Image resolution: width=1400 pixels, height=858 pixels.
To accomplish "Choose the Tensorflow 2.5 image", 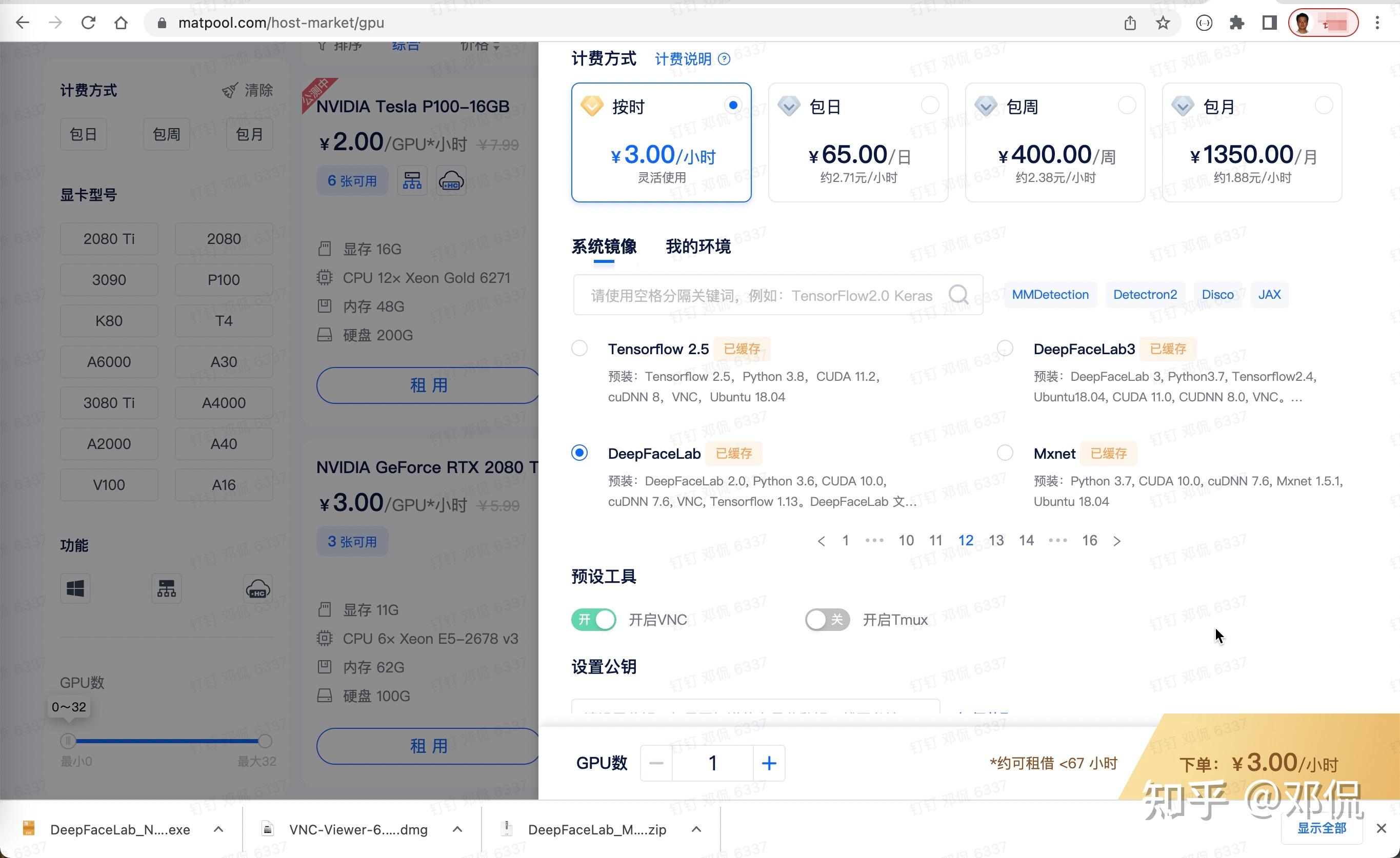I will 579,348.
